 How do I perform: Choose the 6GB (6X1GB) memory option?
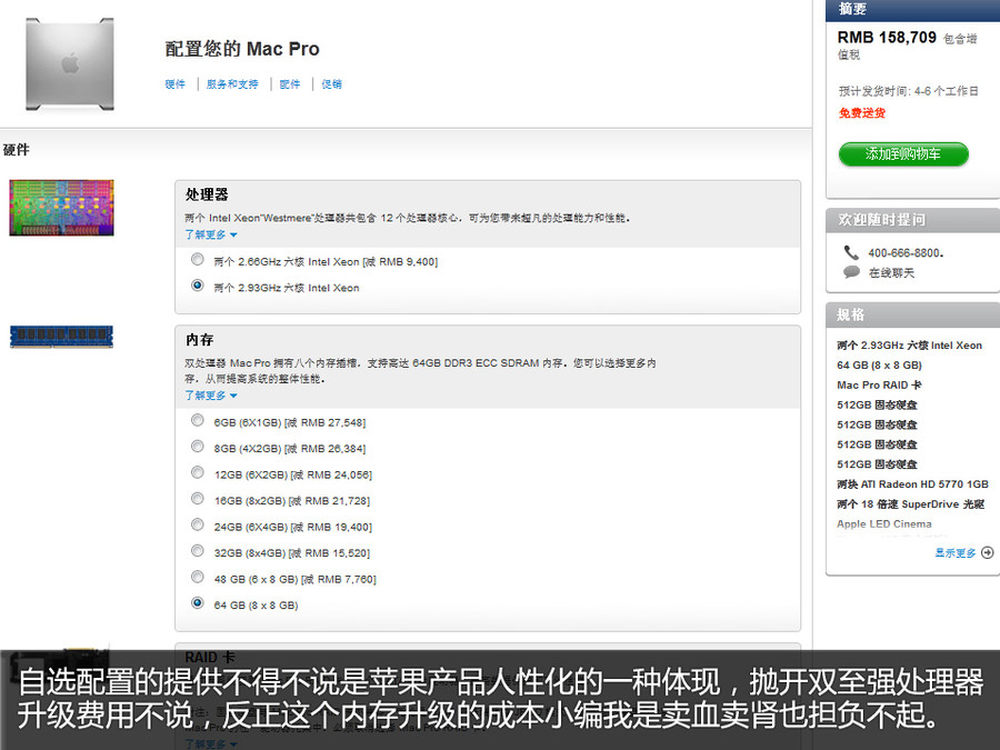pyautogui.click(x=198, y=420)
